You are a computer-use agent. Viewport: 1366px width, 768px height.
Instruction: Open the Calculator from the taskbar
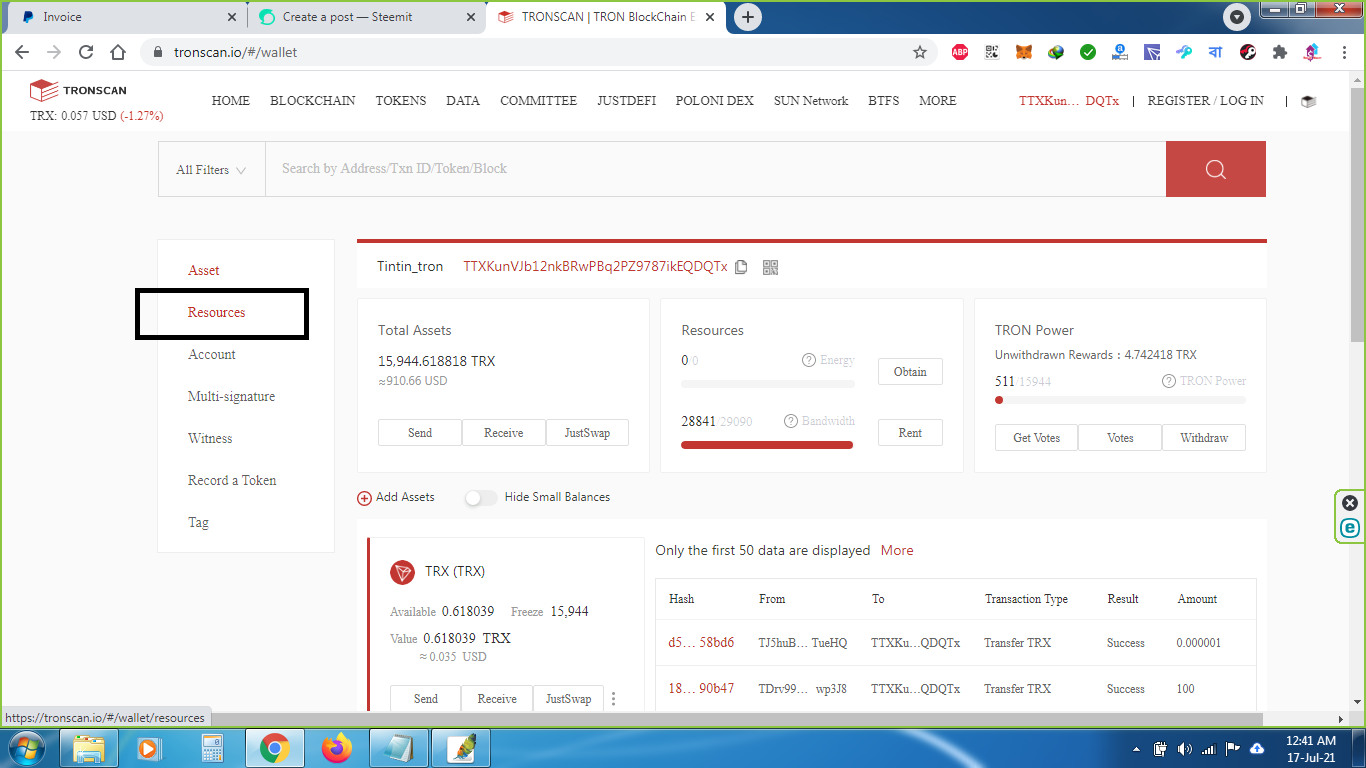pos(212,748)
